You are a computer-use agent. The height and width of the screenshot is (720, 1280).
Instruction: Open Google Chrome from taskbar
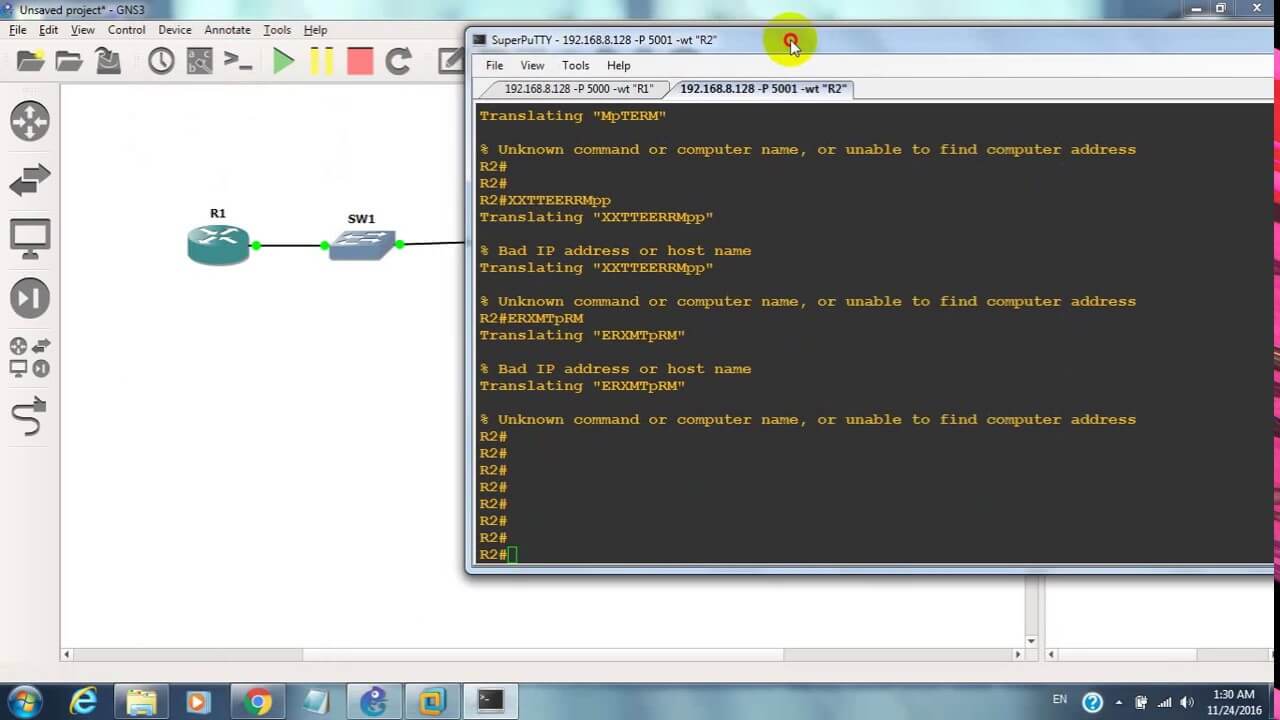pyautogui.click(x=257, y=701)
